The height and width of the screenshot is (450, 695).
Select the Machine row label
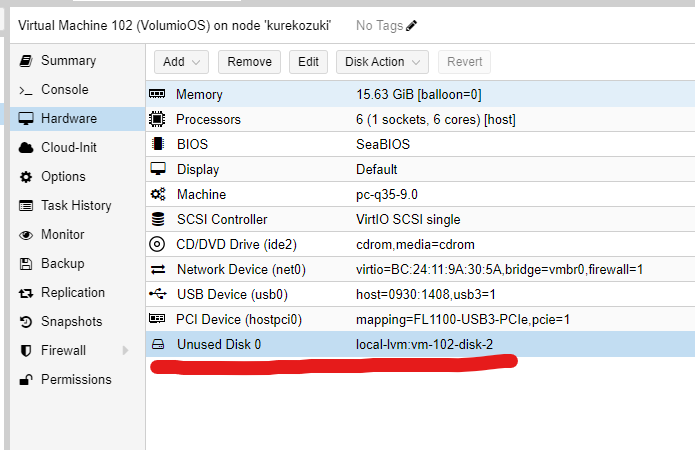tap(201, 194)
